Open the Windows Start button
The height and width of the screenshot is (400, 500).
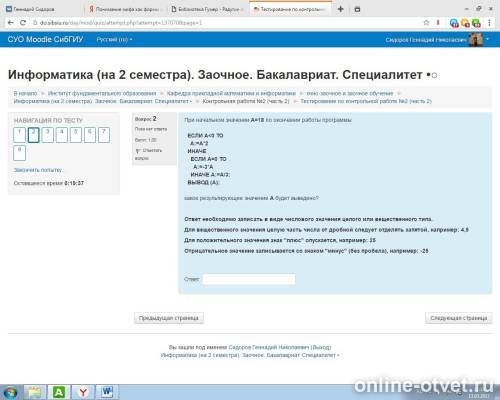pos(11,392)
